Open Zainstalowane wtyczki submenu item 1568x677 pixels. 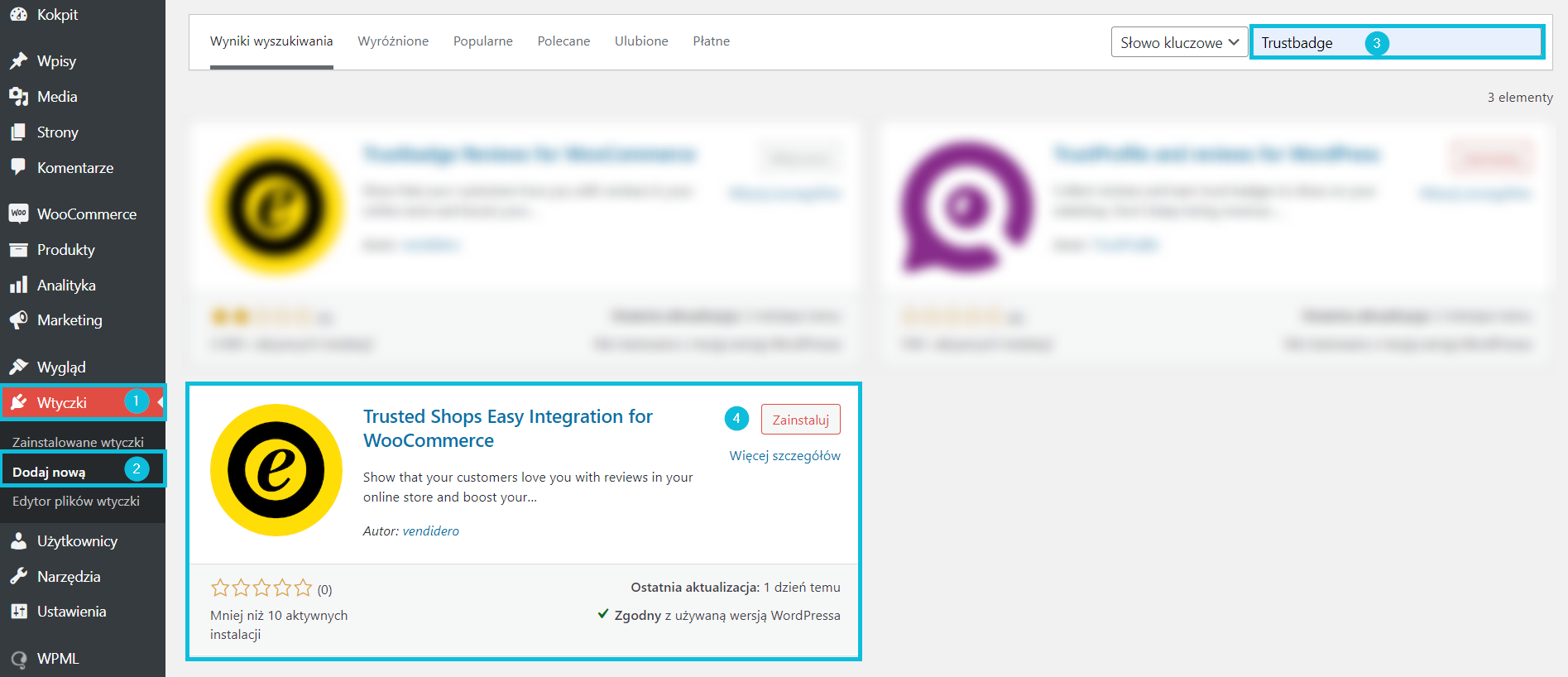pos(78,442)
